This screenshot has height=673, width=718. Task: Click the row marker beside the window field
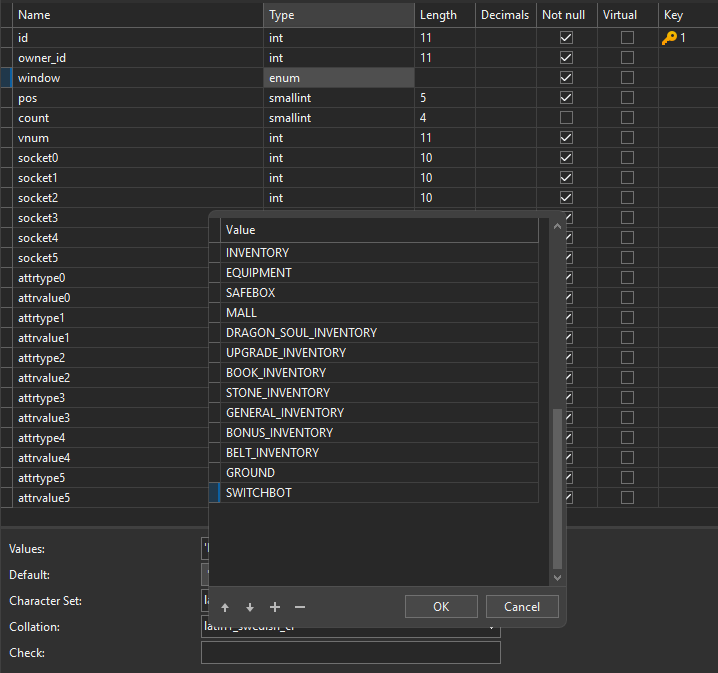click(x=6, y=77)
